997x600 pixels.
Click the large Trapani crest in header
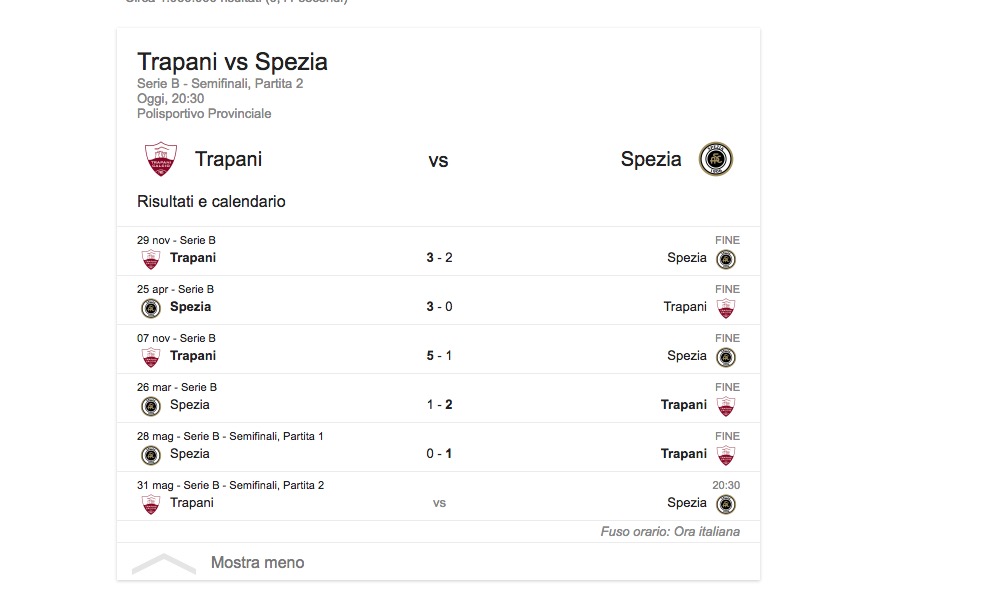pos(160,160)
